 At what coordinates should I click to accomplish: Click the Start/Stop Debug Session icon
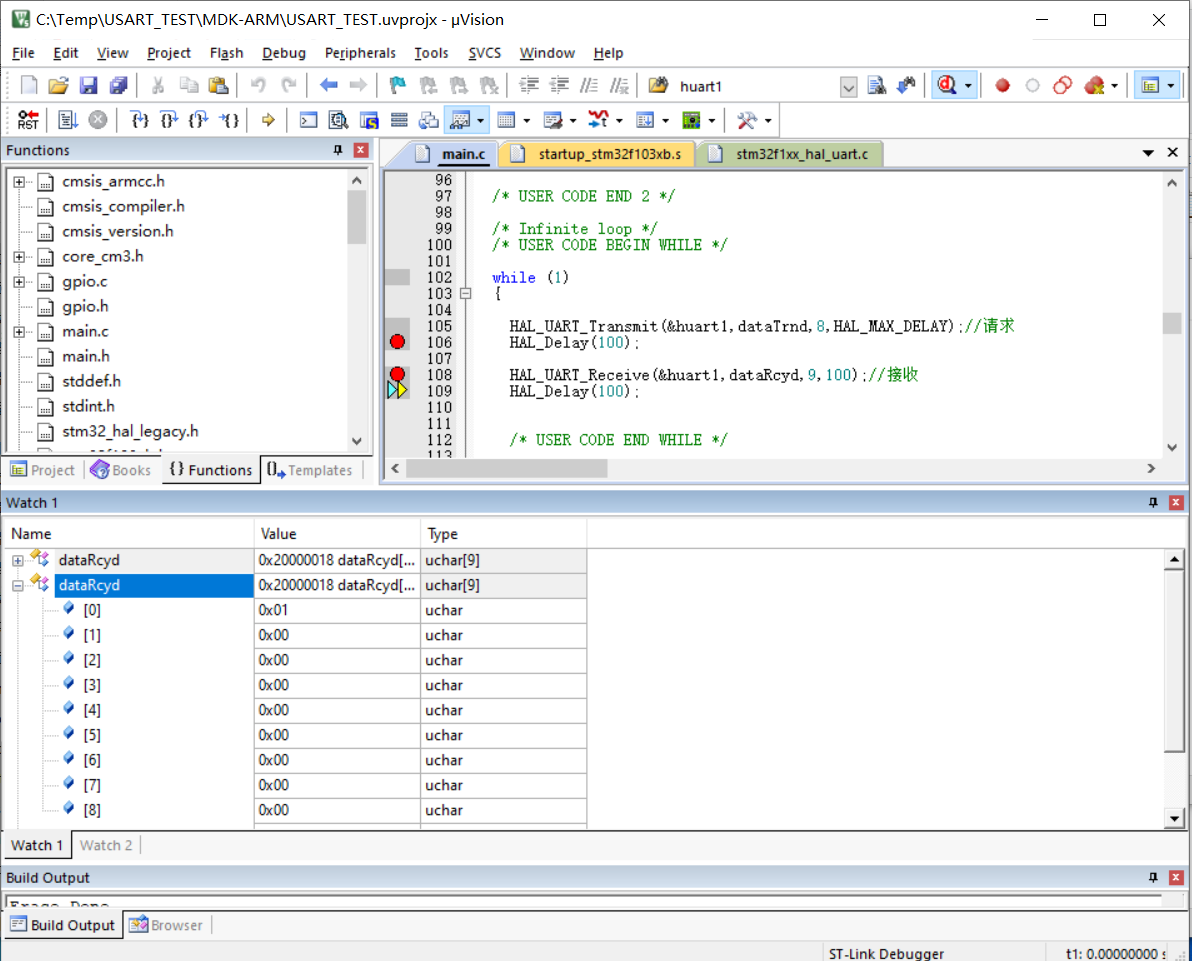pyautogui.click(x=946, y=85)
